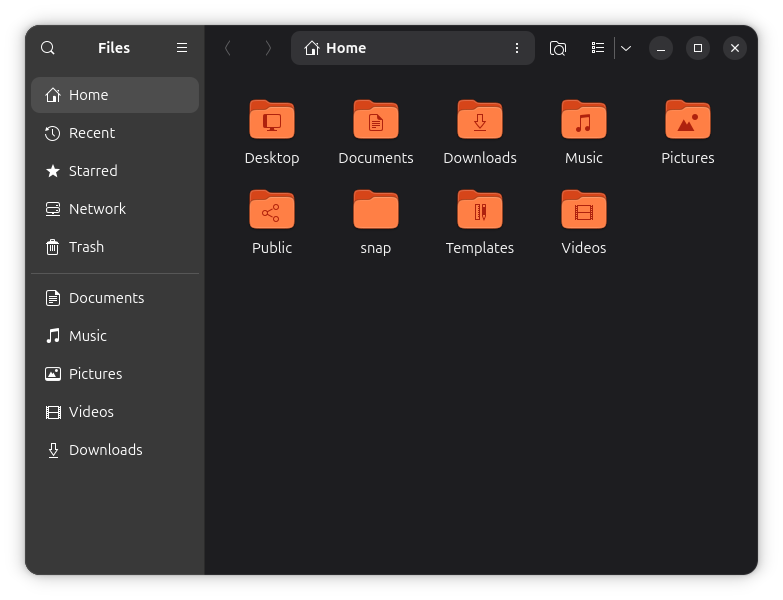Open the Home path options menu
The width and height of the screenshot is (783, 600).
click(517, 48)
